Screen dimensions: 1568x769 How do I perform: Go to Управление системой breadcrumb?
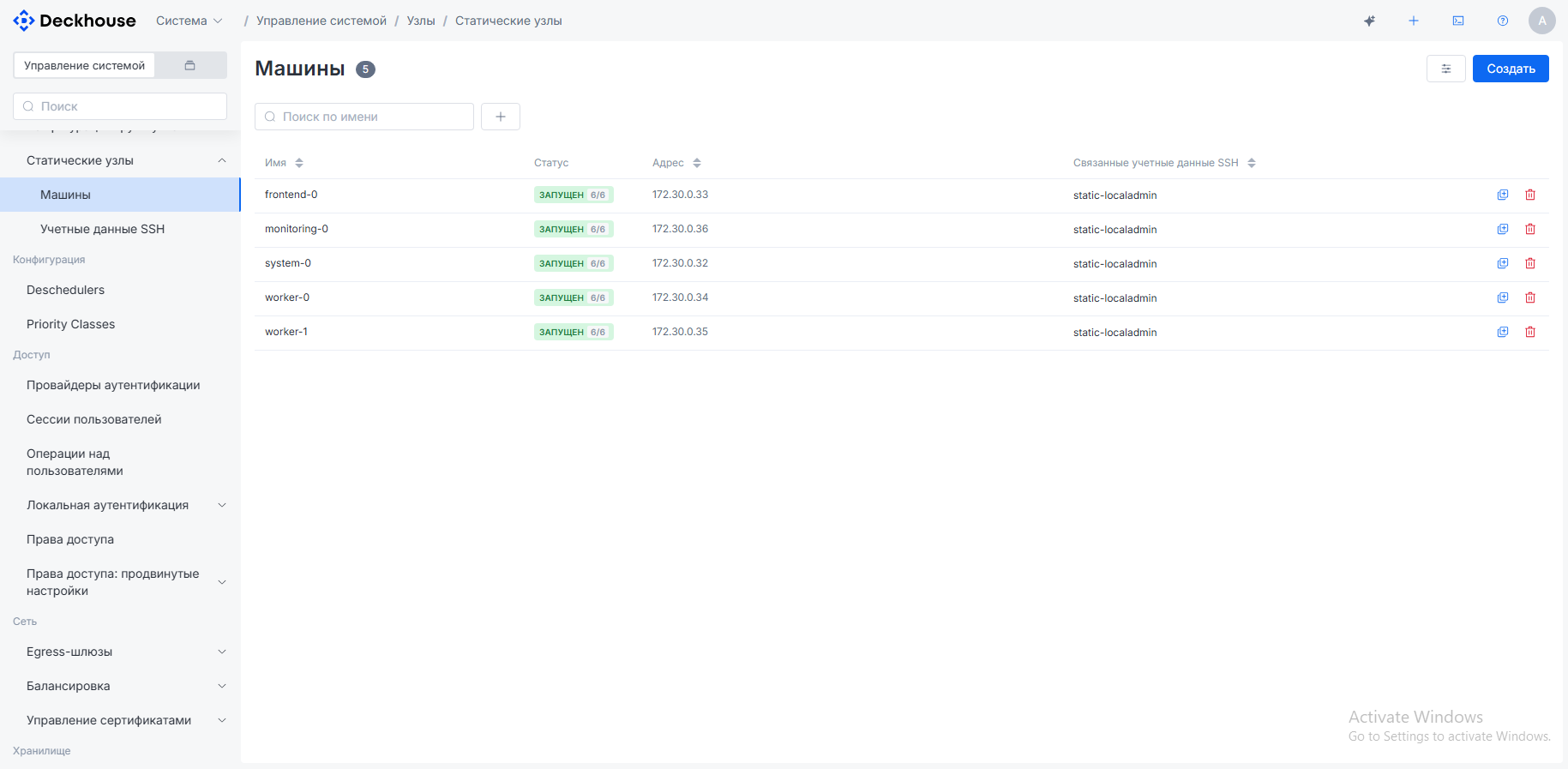coord(321,21)
